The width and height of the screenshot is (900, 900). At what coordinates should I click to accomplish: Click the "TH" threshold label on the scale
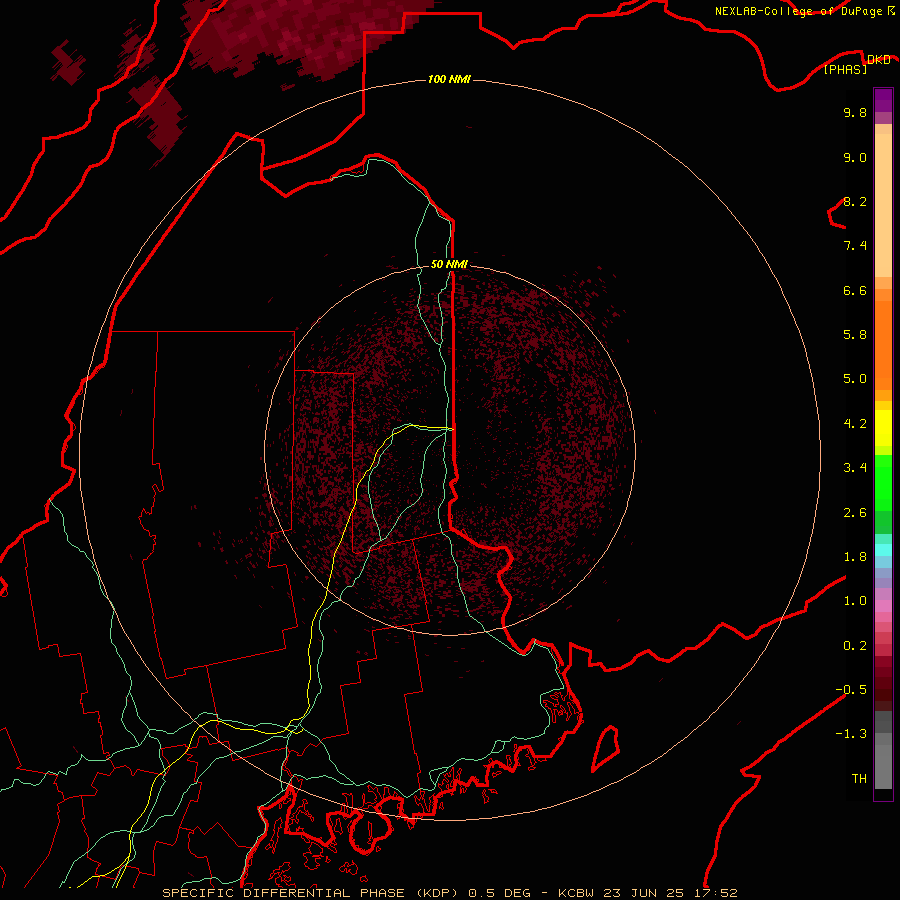click(859, 779)
